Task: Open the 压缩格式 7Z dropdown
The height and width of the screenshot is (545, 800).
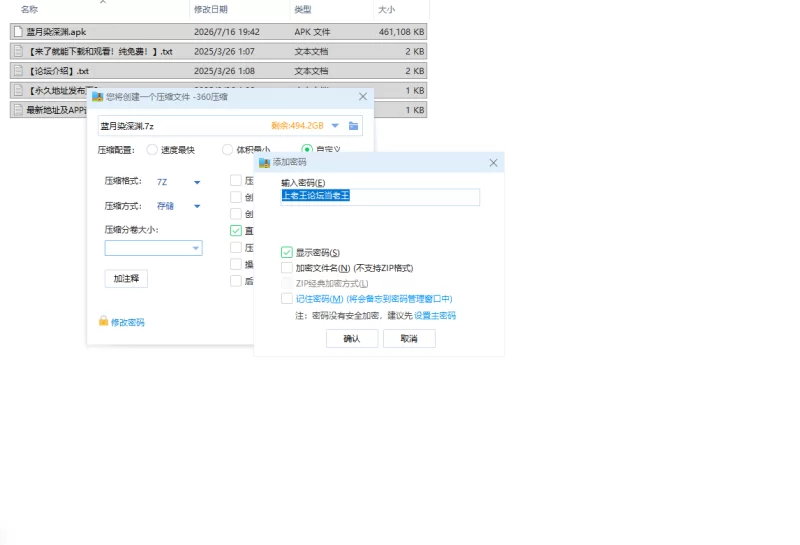Action: click(197, 182)
